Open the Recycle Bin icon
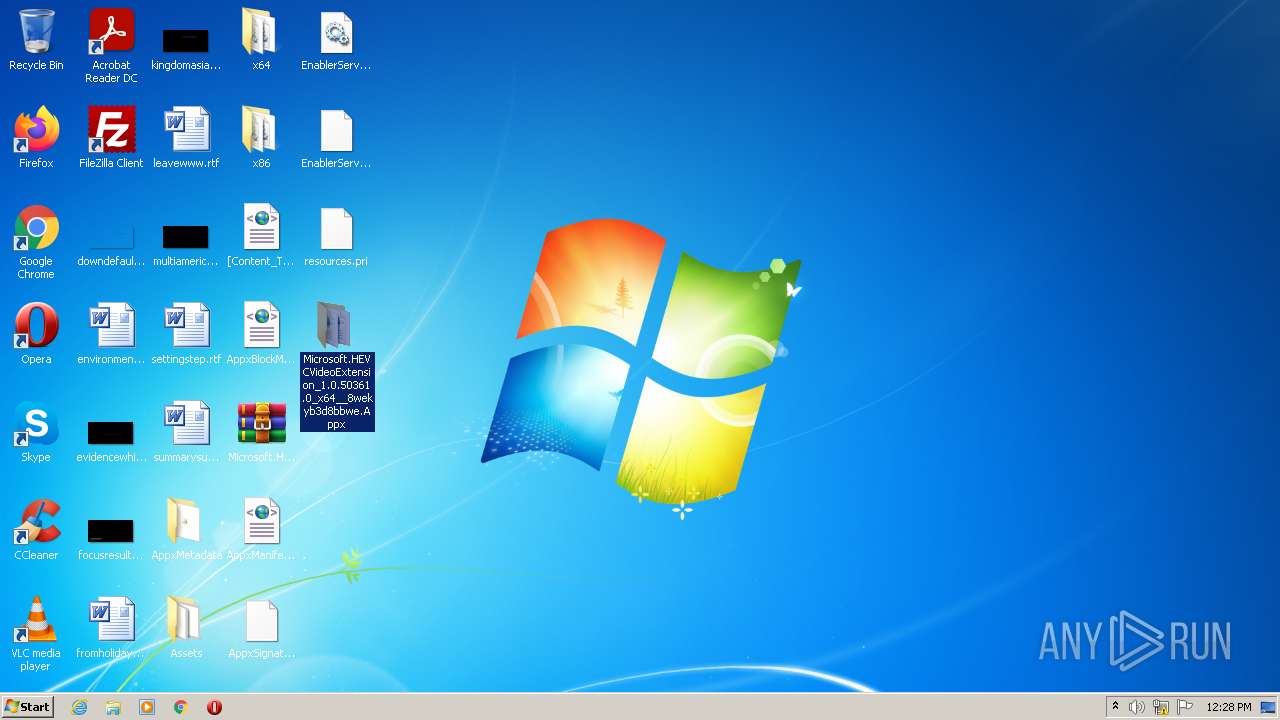Viewport: 1280px width, 720px height. [x=36, y=41]
